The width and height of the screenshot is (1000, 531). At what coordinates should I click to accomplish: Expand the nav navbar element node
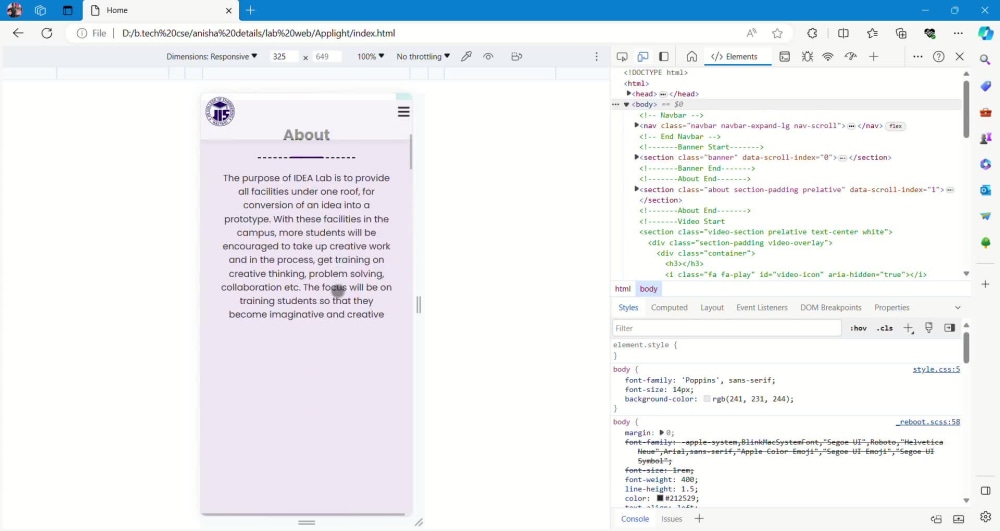tap(636, 126)
